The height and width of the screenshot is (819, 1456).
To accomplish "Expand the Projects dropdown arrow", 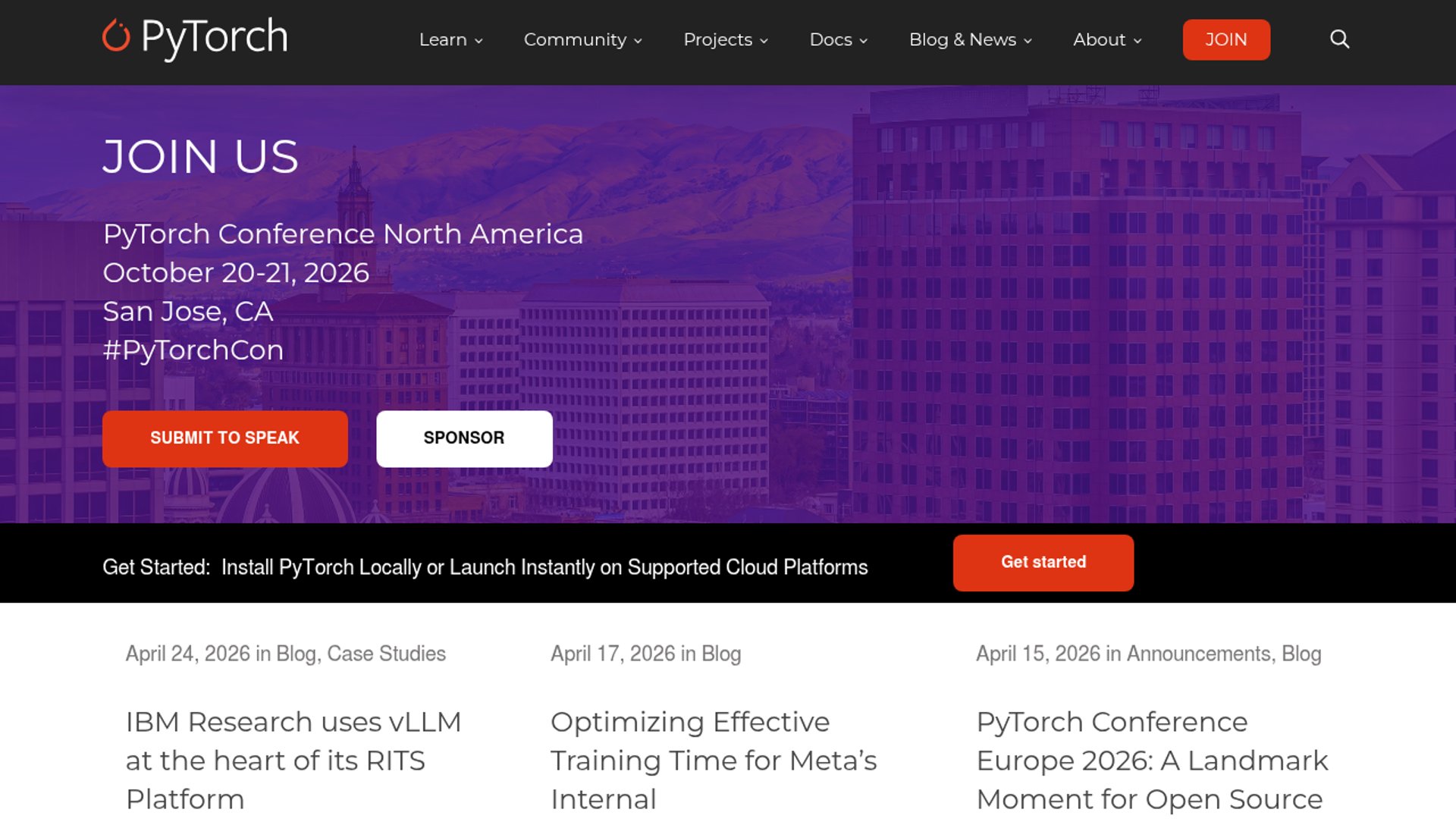I will 764,41.
